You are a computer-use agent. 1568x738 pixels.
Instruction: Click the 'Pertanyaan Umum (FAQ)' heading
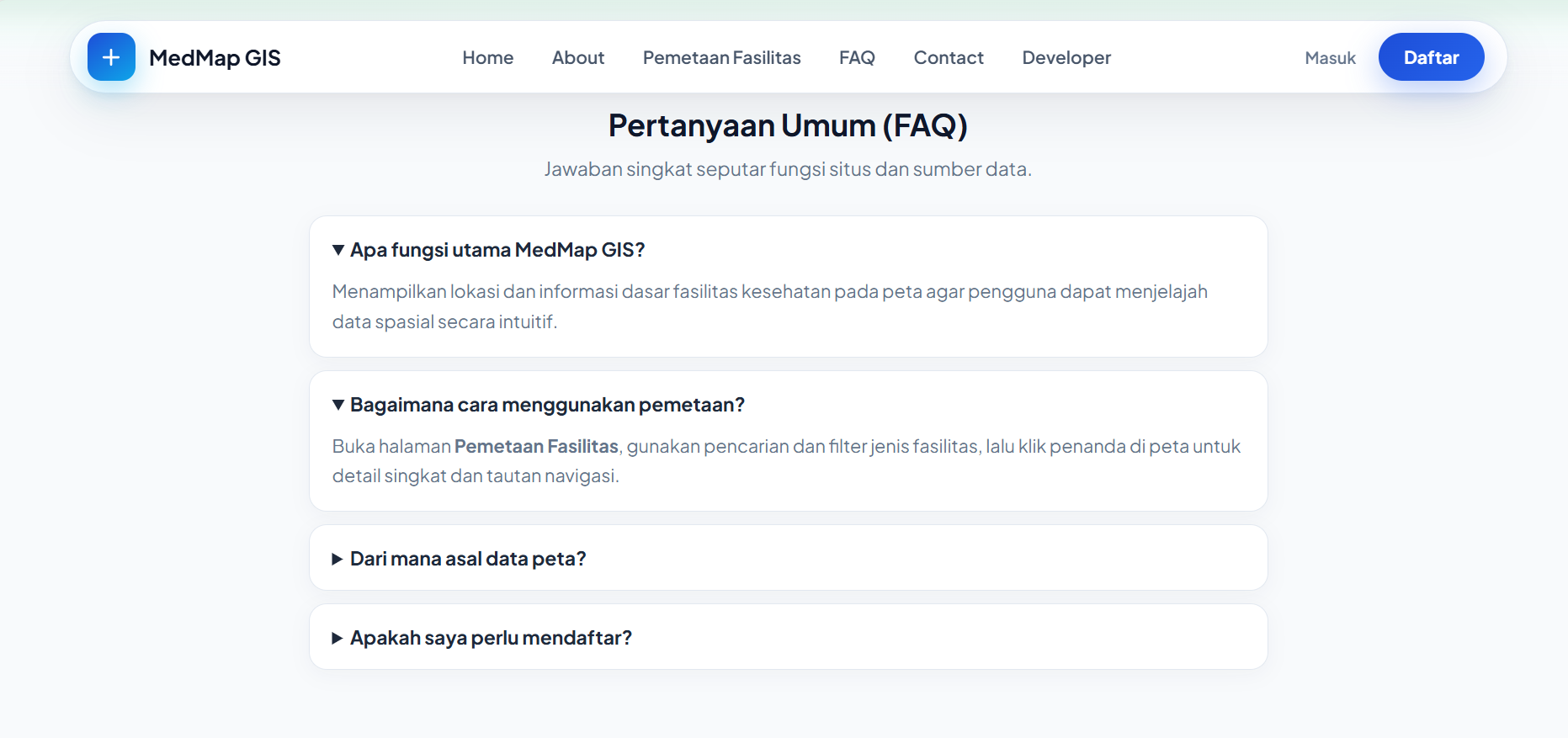click(788, 125)
